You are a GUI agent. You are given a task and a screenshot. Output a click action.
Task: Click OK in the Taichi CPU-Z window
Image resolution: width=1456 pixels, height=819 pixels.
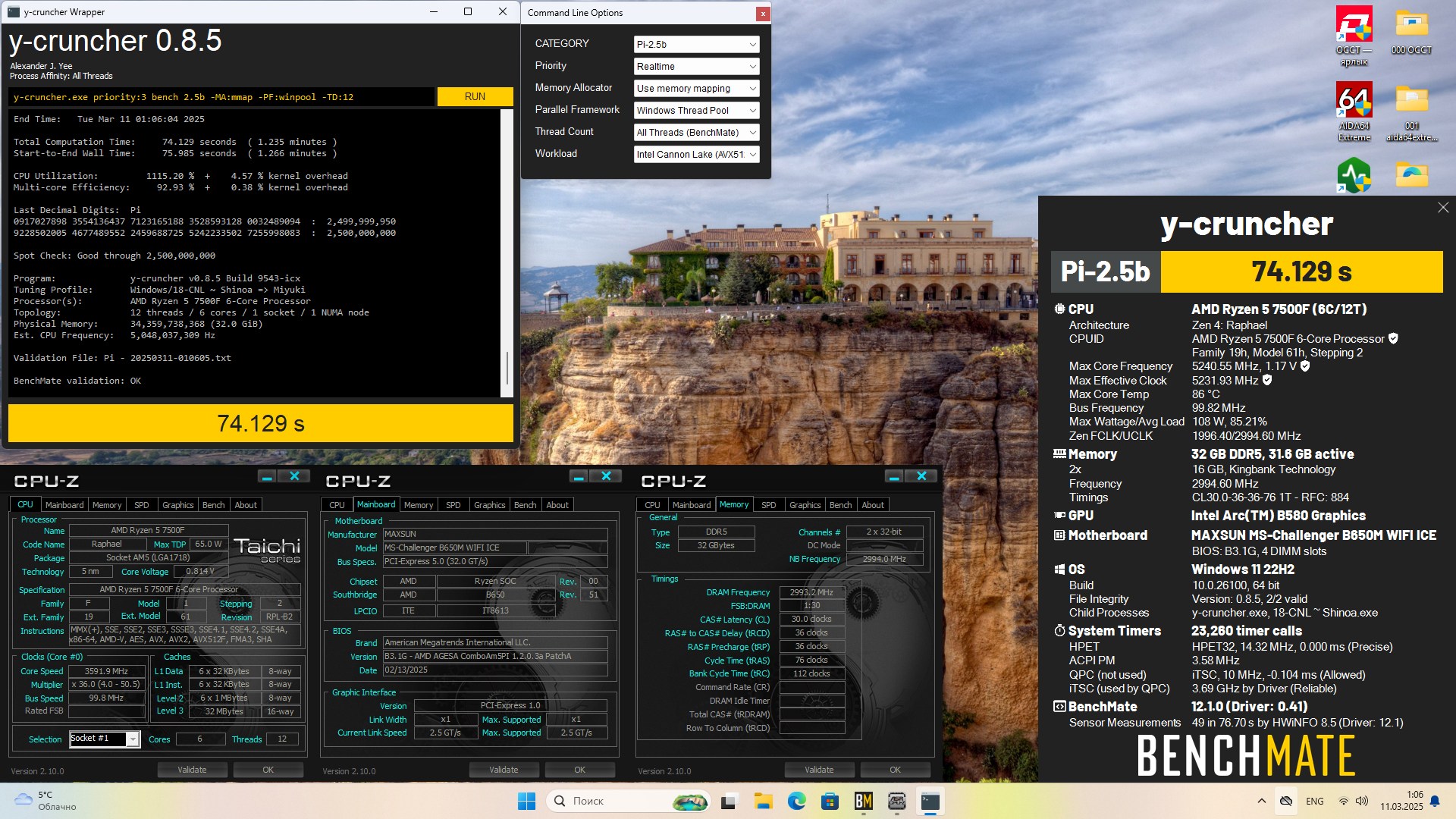268,770
